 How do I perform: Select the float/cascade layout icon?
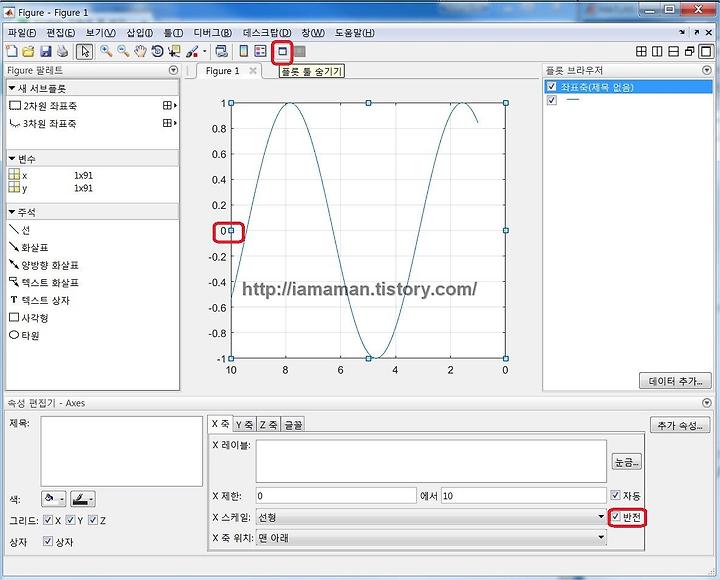689,51
